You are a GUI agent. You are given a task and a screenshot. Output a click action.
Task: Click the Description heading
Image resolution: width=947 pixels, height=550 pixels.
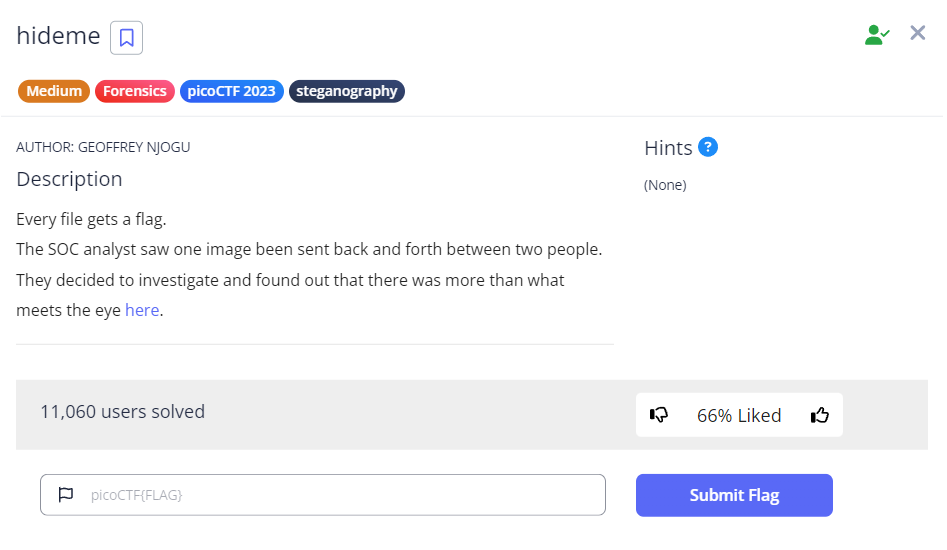[69, 179]
